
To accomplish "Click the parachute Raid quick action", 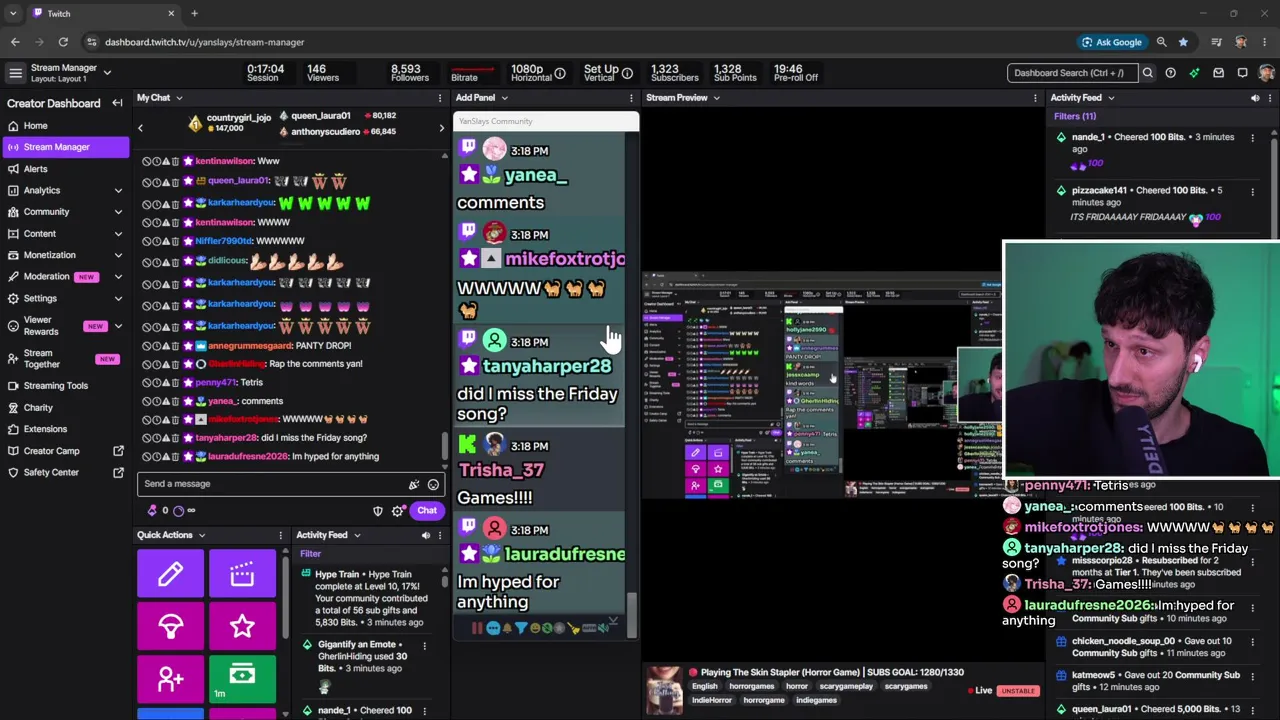I will coord(170,626).
